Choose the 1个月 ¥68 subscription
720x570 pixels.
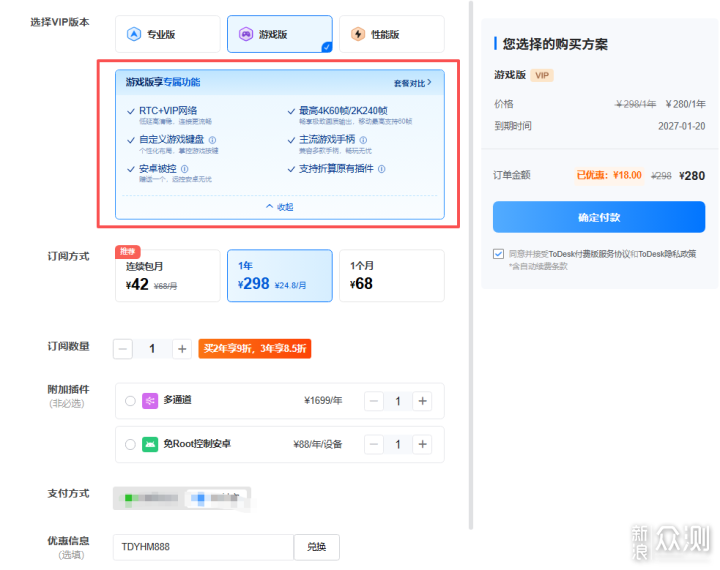click(x=392, y=276)
